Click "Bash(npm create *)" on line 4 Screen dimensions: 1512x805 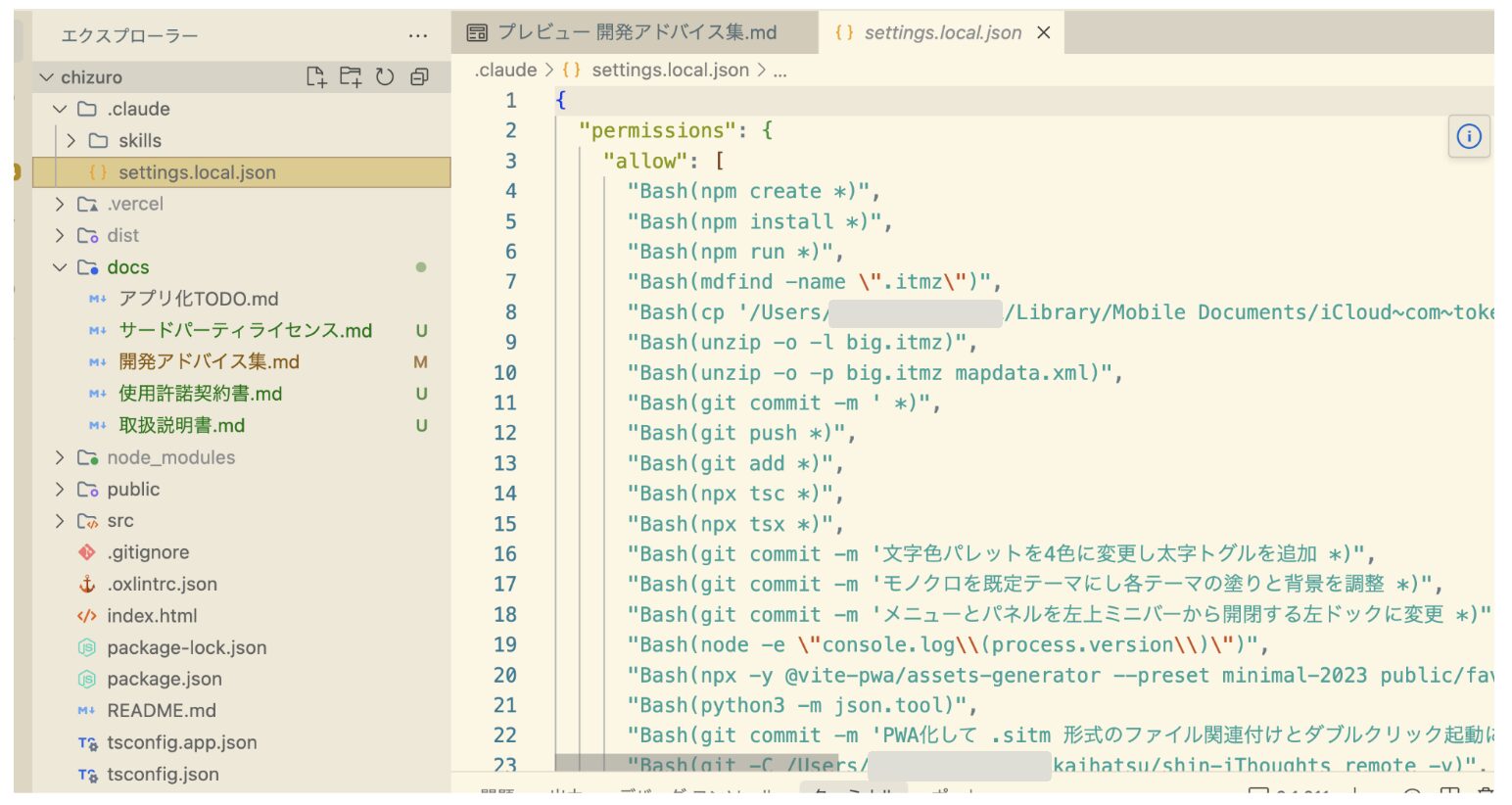tap(748, 191)
